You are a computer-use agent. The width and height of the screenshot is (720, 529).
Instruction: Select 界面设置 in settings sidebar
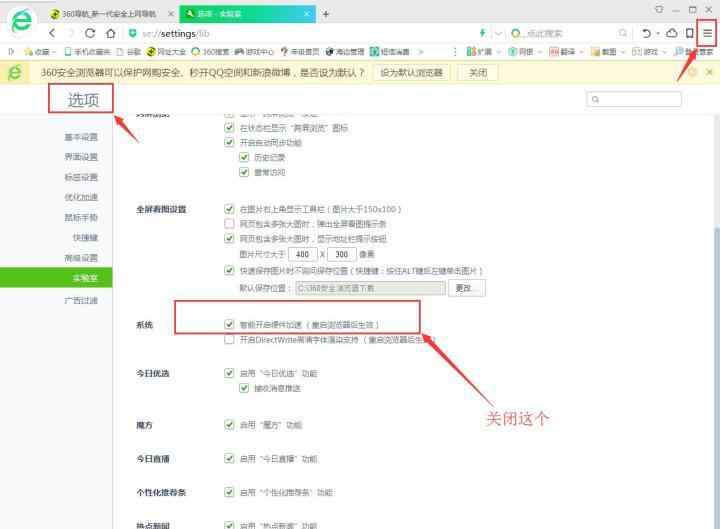click(x=81, y=157)
